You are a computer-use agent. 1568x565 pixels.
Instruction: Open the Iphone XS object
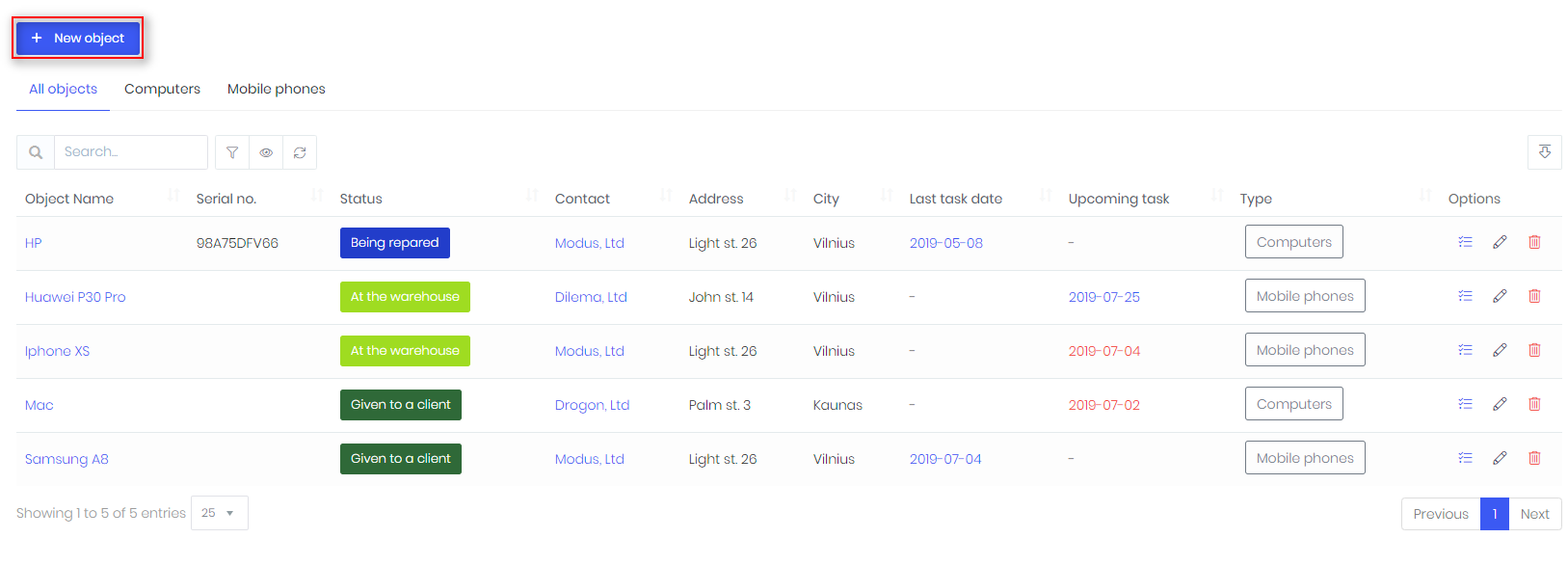tap(57, 351)
